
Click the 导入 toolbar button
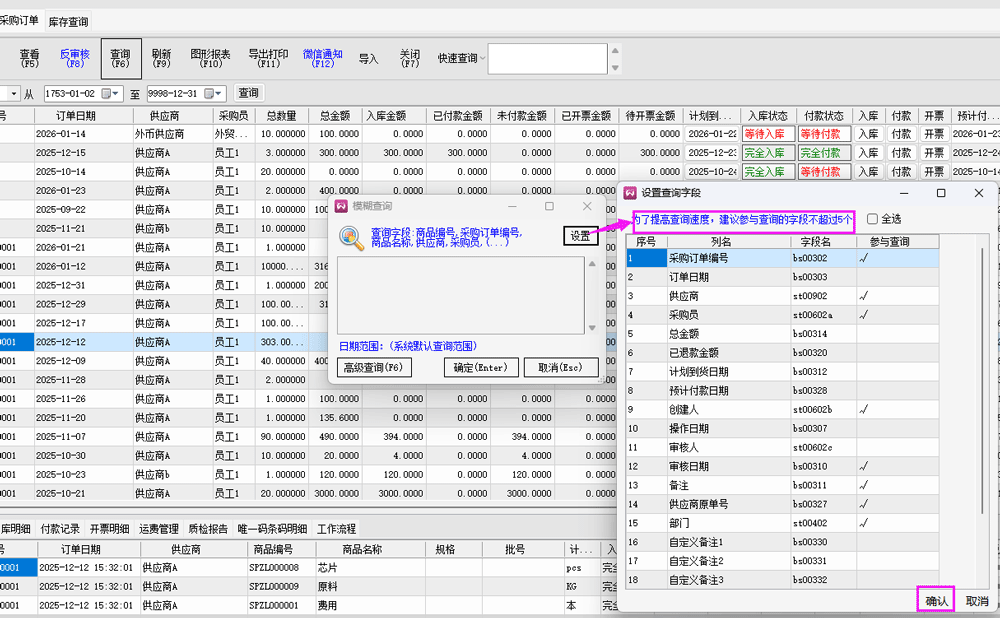[368, 59]
